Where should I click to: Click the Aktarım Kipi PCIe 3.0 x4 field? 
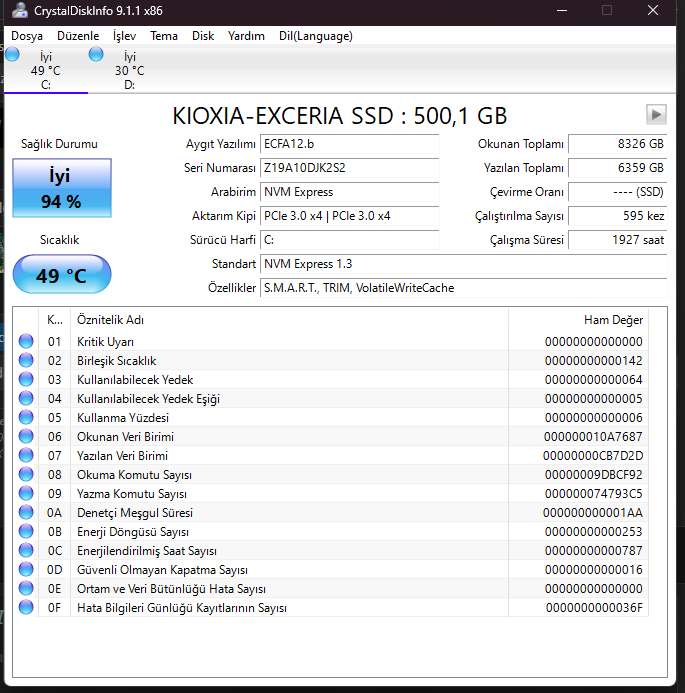350,216
